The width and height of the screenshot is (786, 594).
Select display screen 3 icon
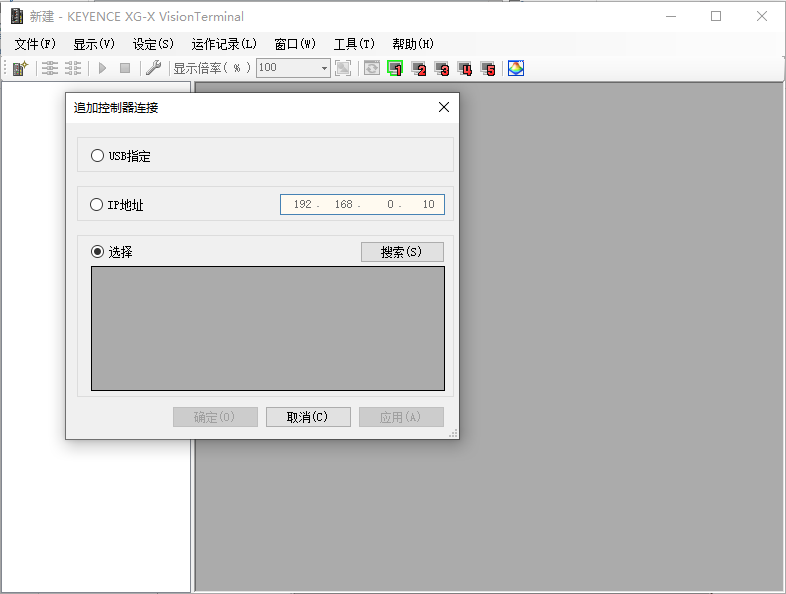[x=442, y=69]
